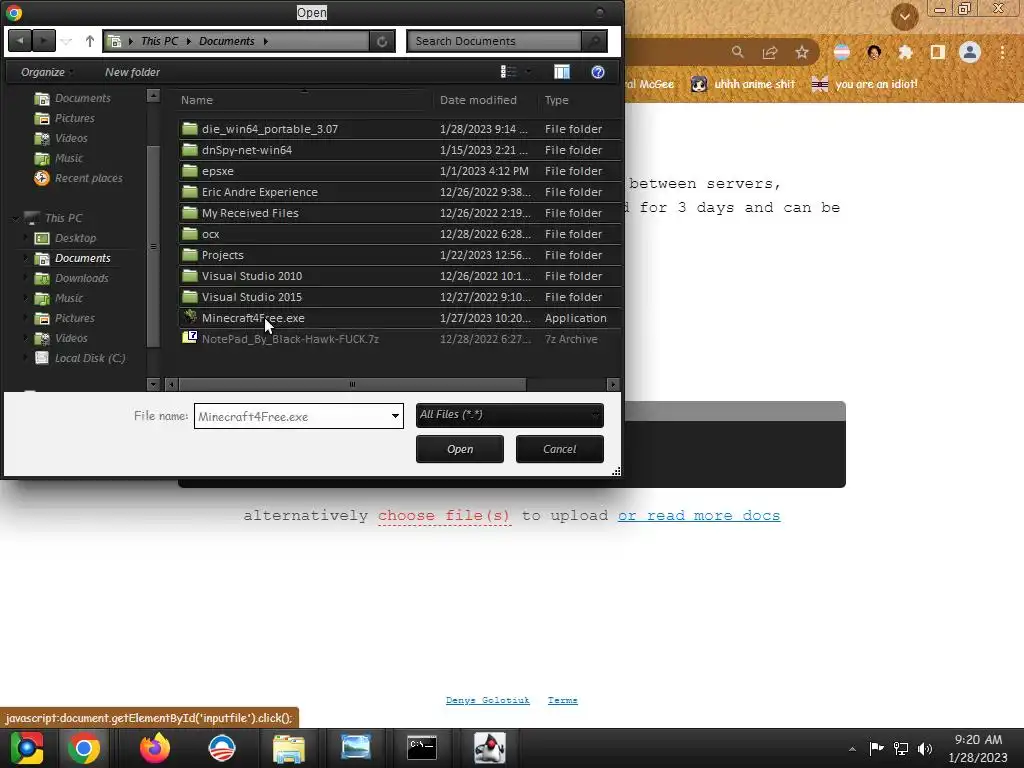Click the search magnifier in Search Documents
The height and width of the screenshot is (768, 1024).
coord(594,41)
